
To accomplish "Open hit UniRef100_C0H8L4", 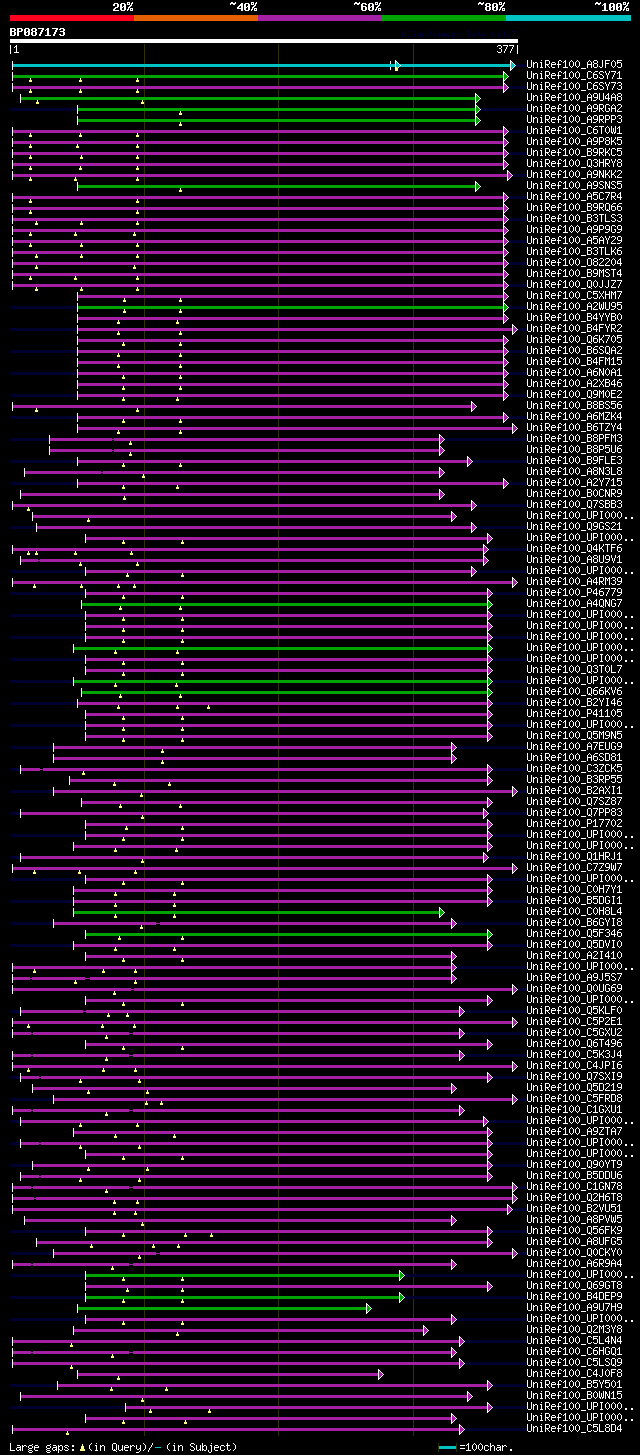I will (574, 912).
